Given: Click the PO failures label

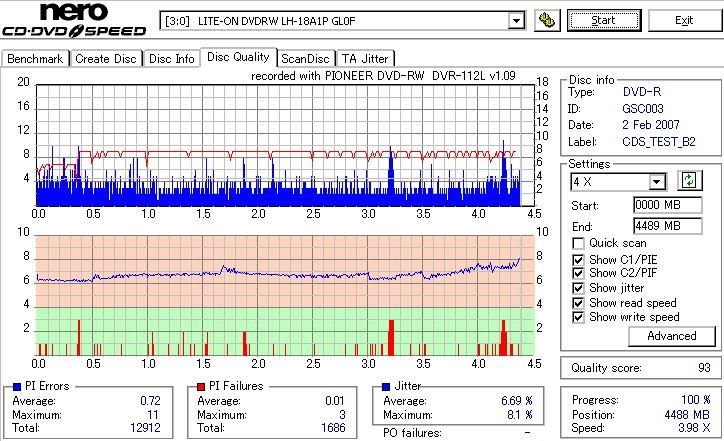Looking at the screenshot, I should 412,433.
